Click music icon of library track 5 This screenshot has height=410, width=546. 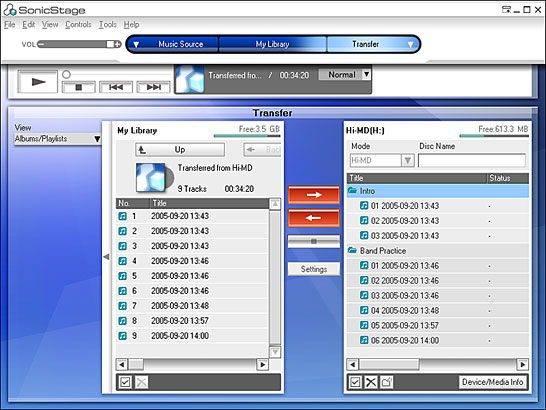click(x=123, y=276)
